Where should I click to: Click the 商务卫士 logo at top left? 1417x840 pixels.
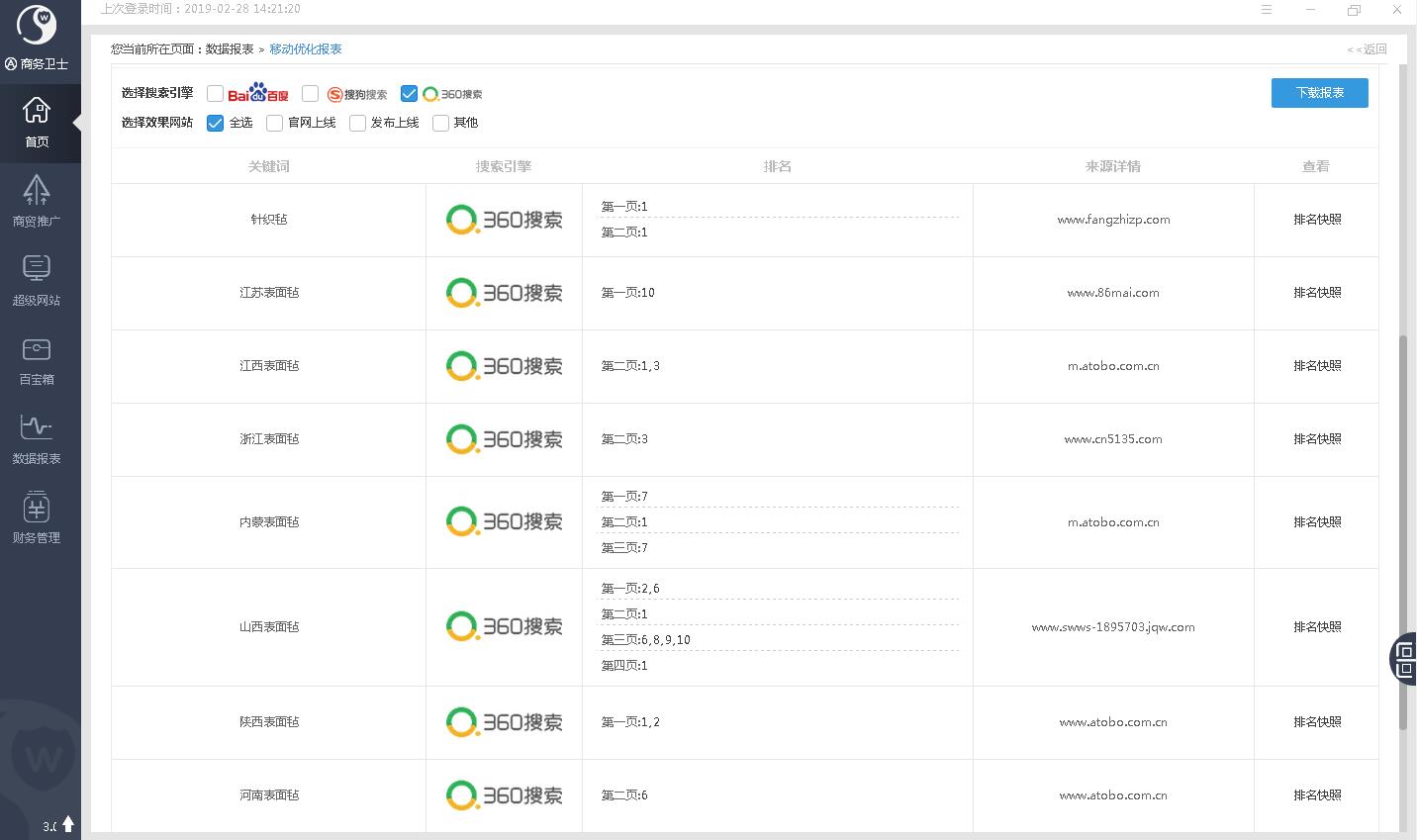(x=38, y=27)
